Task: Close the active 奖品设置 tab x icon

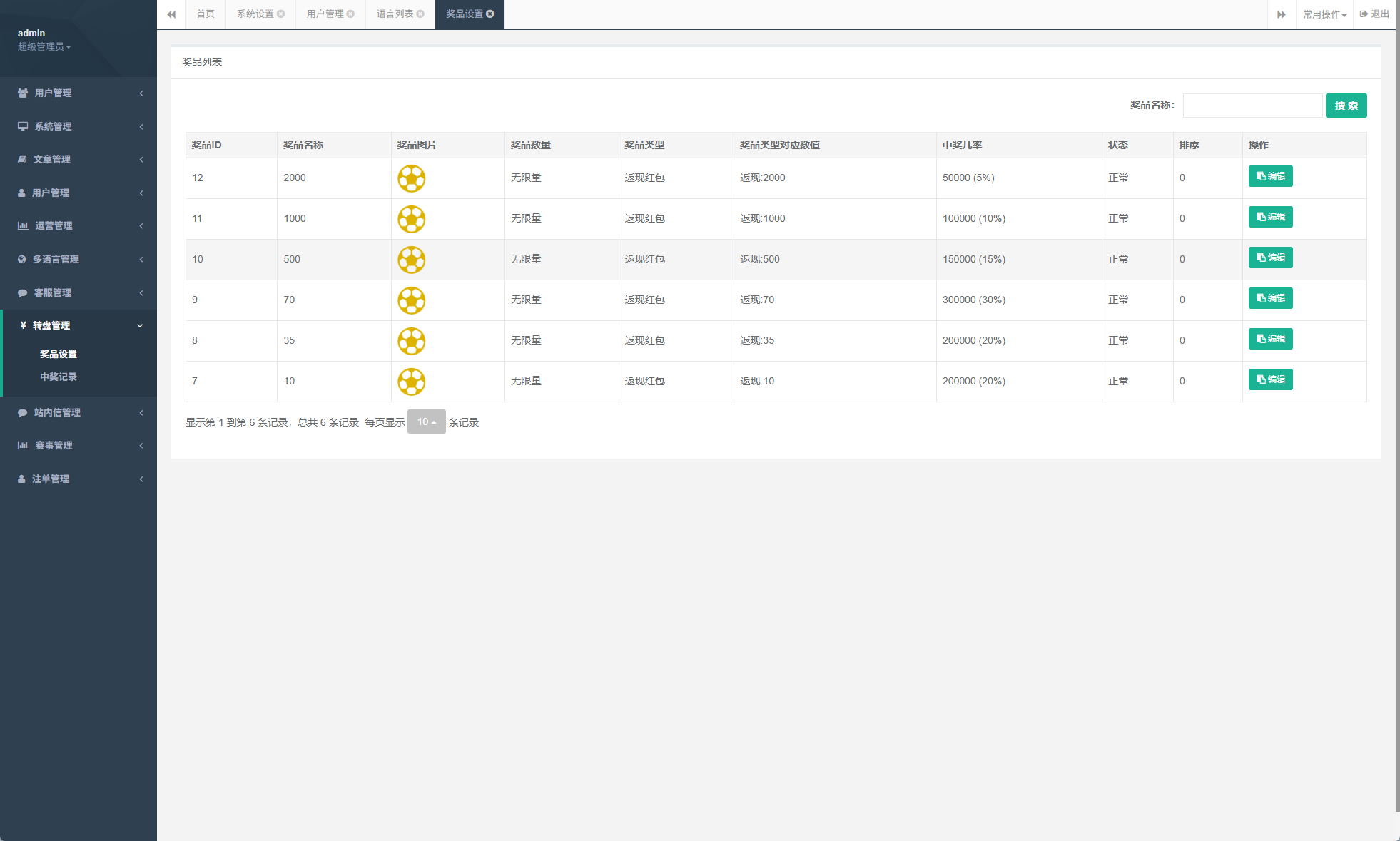Action: (x=490, y=14)
